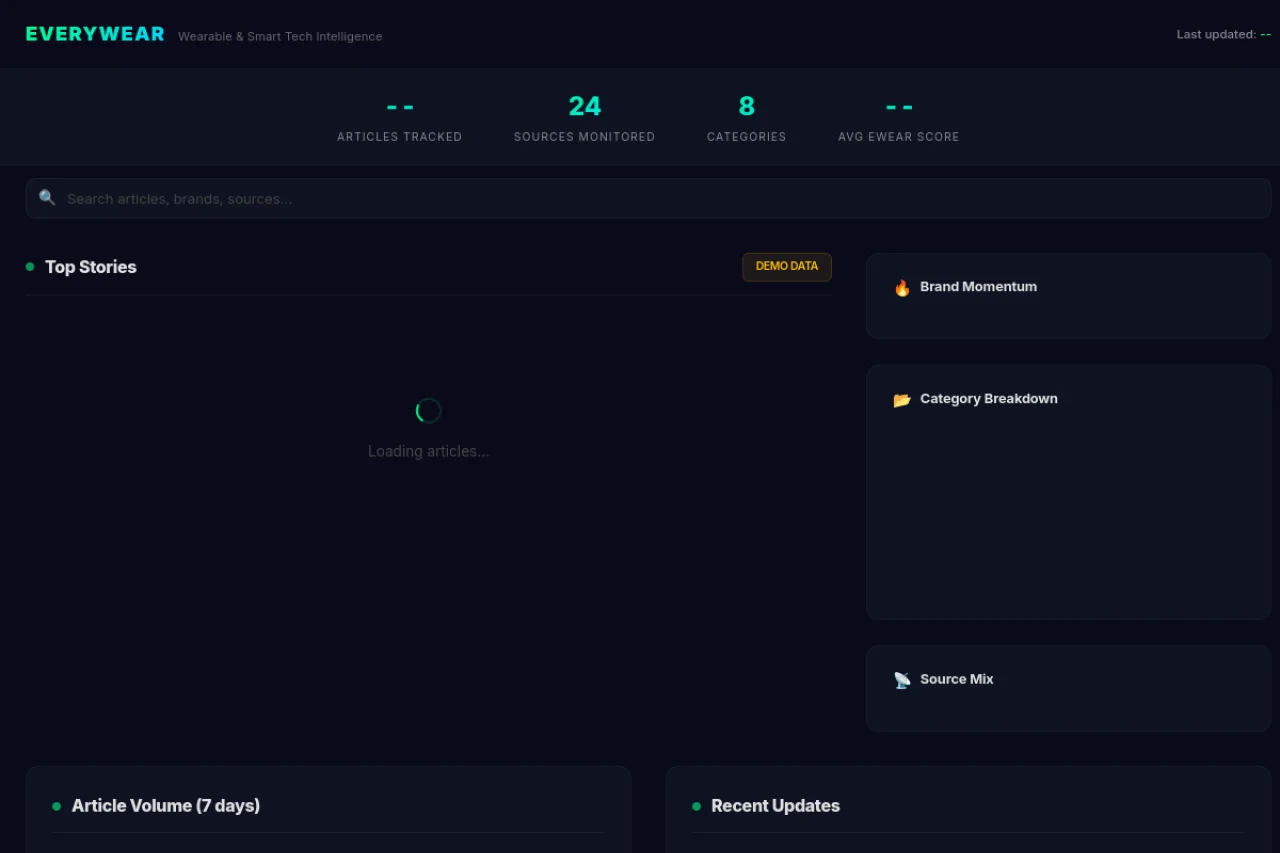Click the green dot beside Article Volume
Screen dimensions: 1280x853
[56, 806]
